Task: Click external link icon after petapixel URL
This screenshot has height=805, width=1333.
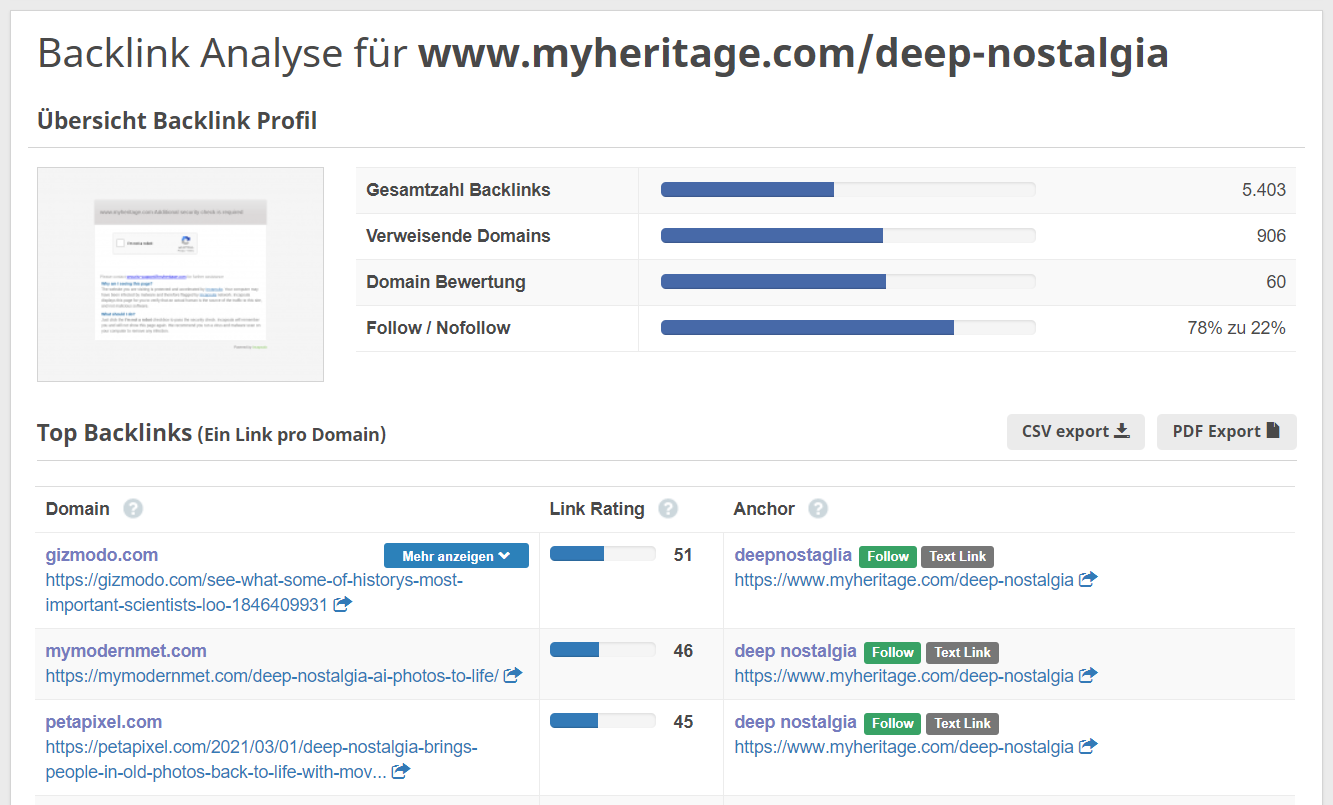Action: tap(400, 771)
